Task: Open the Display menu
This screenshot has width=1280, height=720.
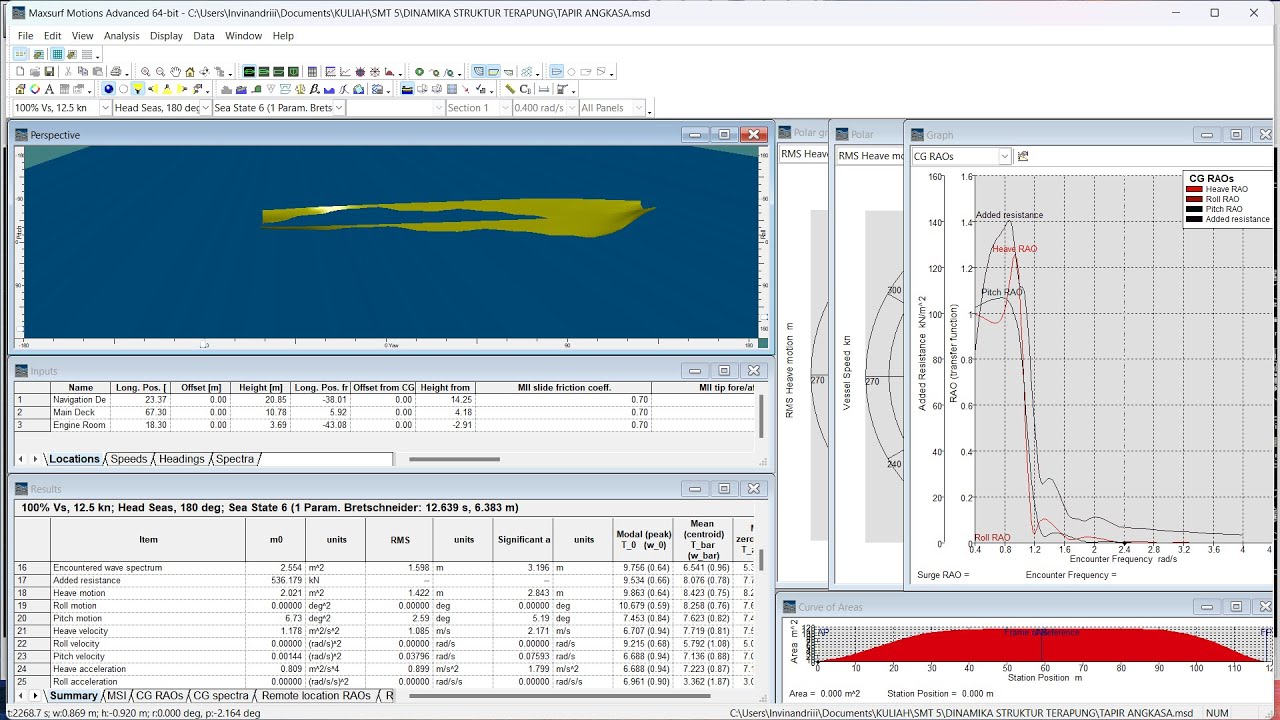Action: coord(166,36)
